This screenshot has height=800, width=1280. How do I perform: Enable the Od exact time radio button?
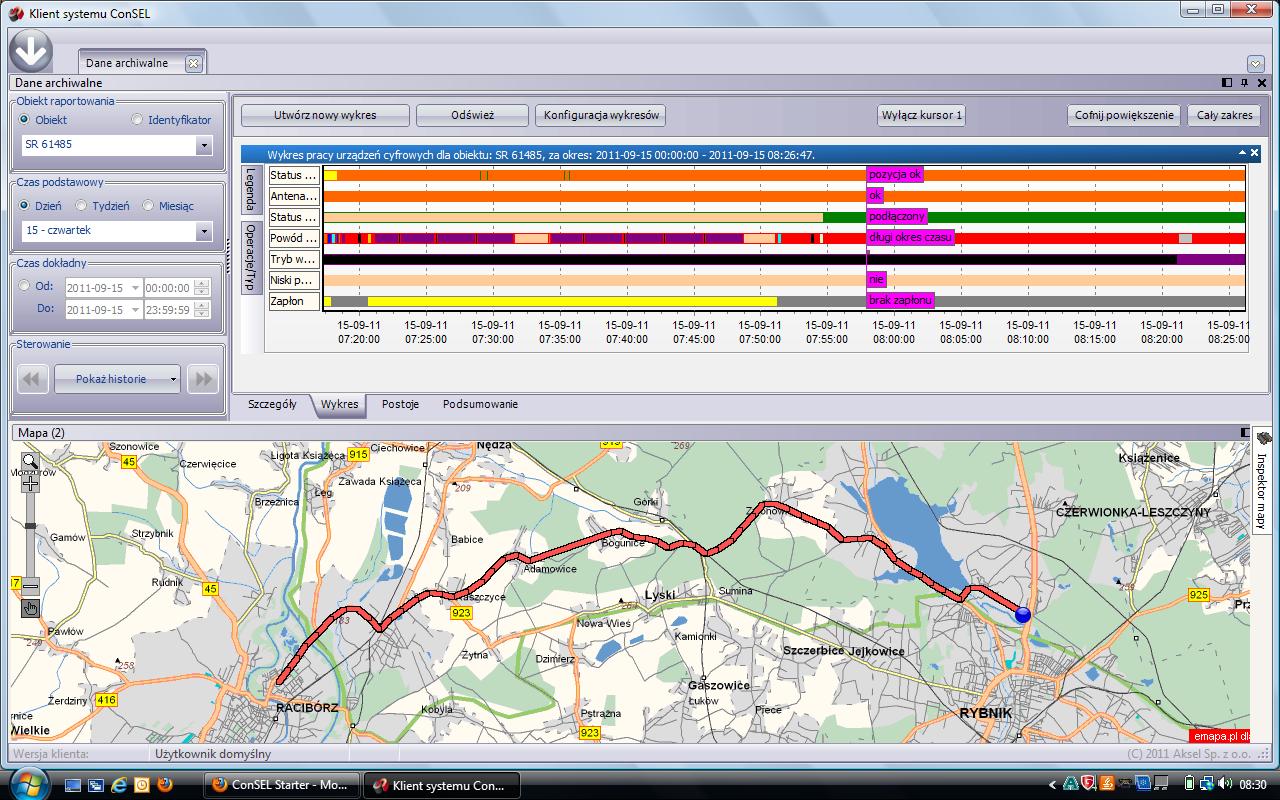pos(25,286)
